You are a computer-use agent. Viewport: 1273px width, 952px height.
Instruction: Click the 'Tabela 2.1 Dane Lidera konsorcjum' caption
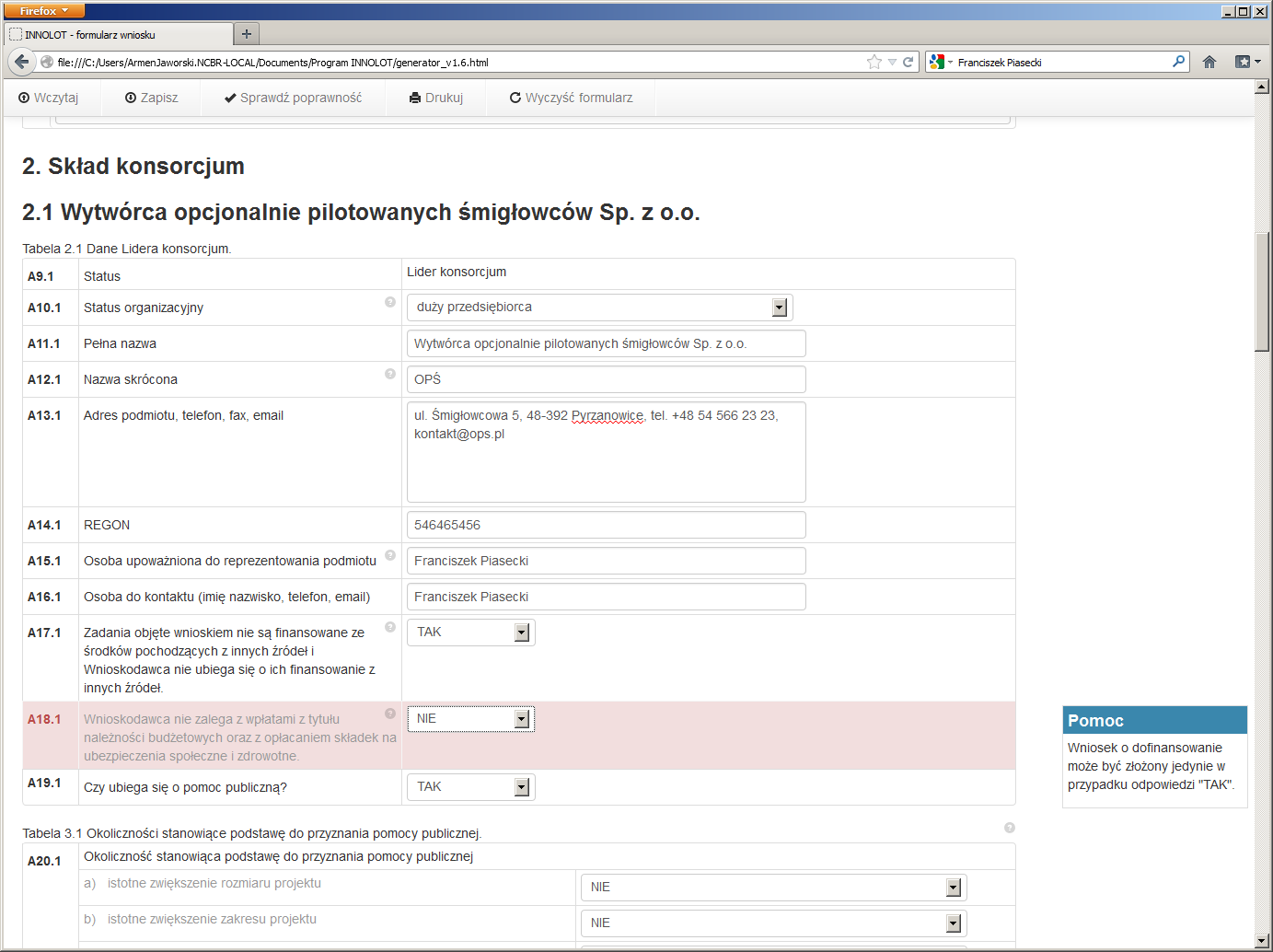pyautogui.click(x=127, y=249)
